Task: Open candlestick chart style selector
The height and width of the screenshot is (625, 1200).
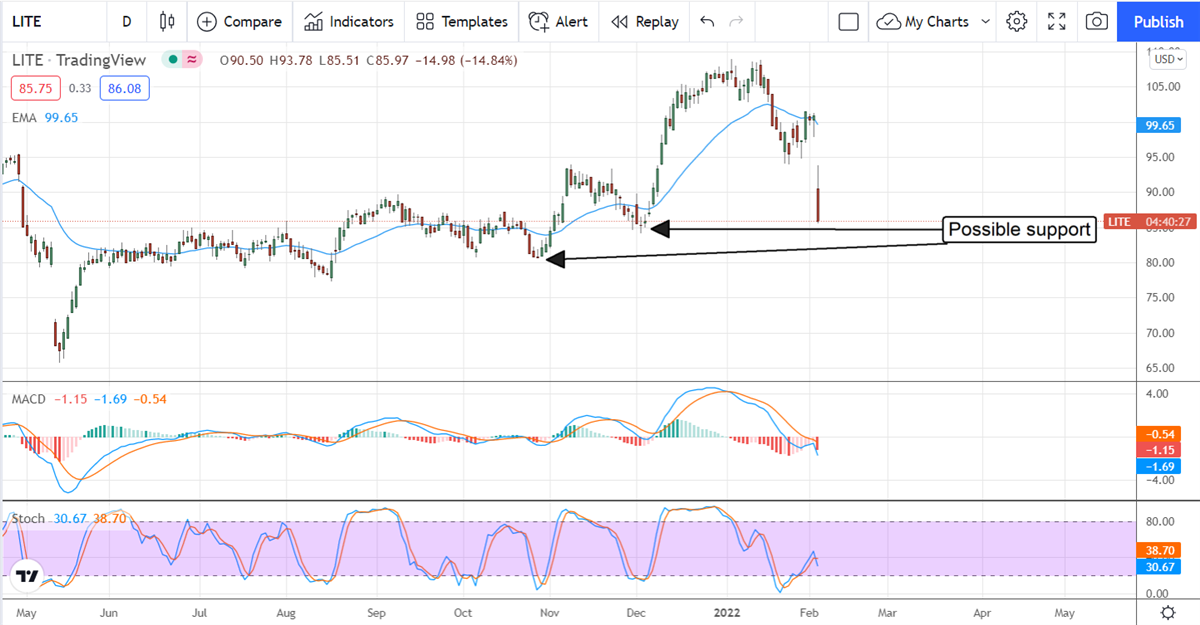Action: click(x=167, y=21)
